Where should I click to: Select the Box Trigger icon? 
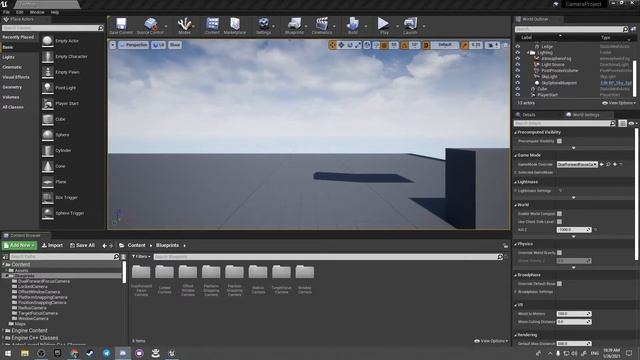click(x=48, y=198)
